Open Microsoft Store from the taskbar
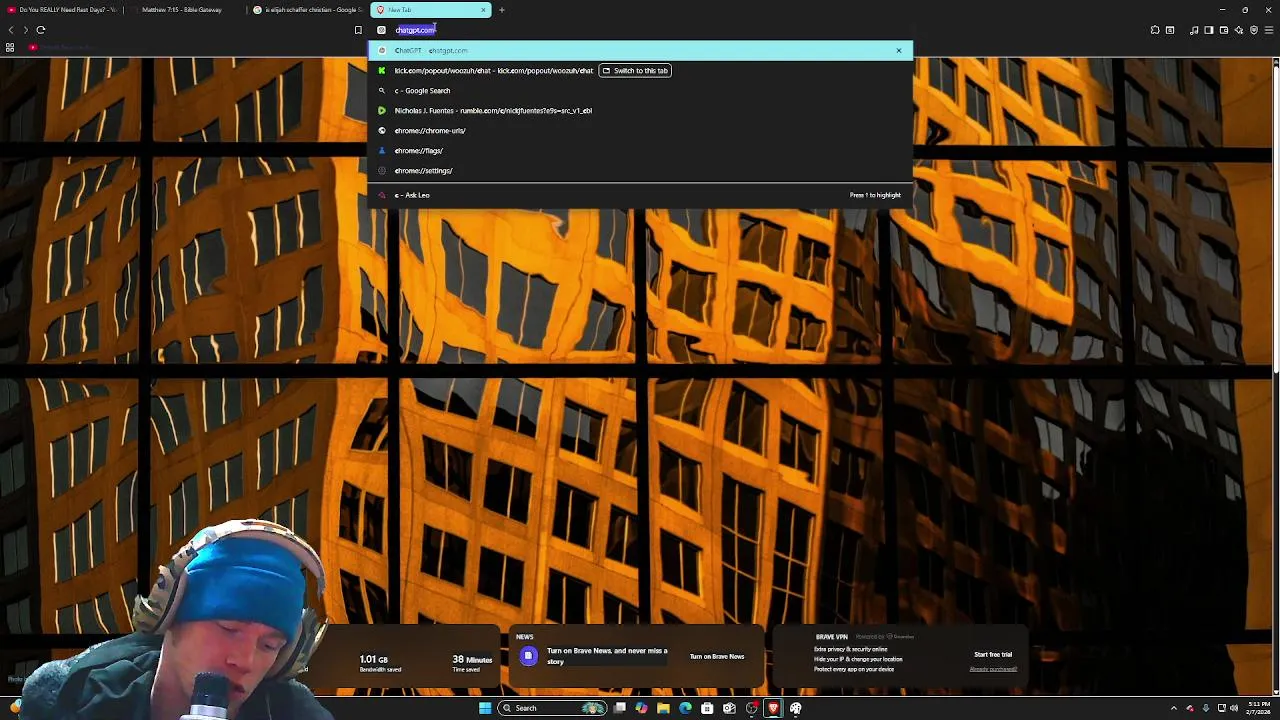The height and width of the screenshot is (720, 1280). tap(707, 708)
